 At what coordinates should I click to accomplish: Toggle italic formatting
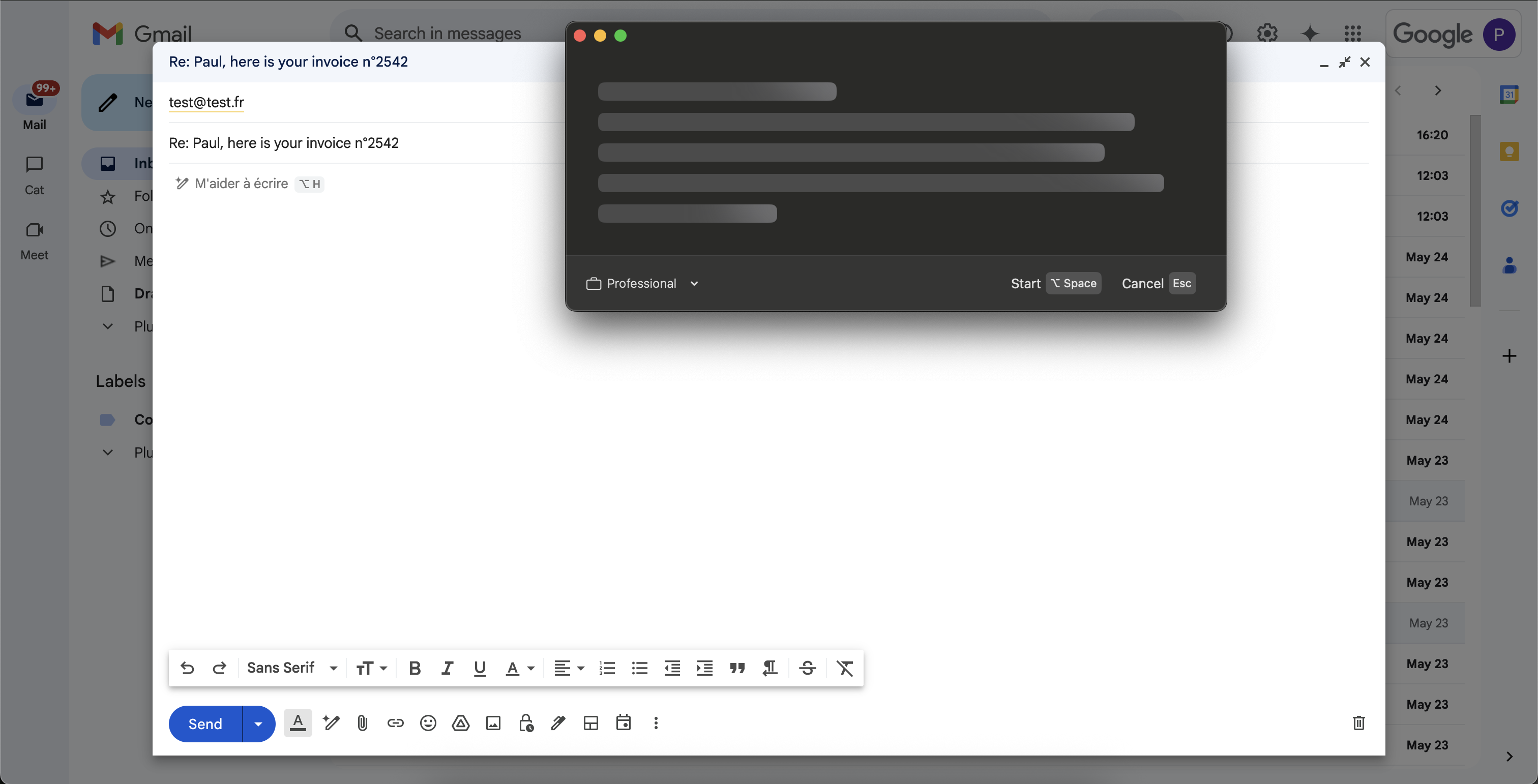click(x=447, y=668)
